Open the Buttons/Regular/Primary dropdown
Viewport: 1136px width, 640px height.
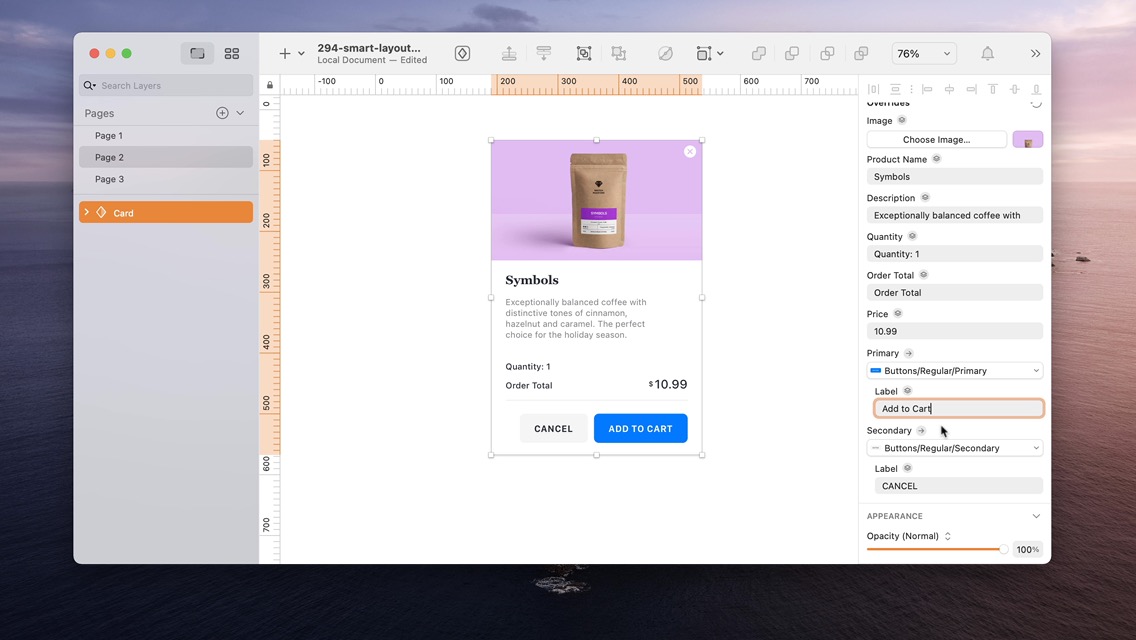[954, 370]
